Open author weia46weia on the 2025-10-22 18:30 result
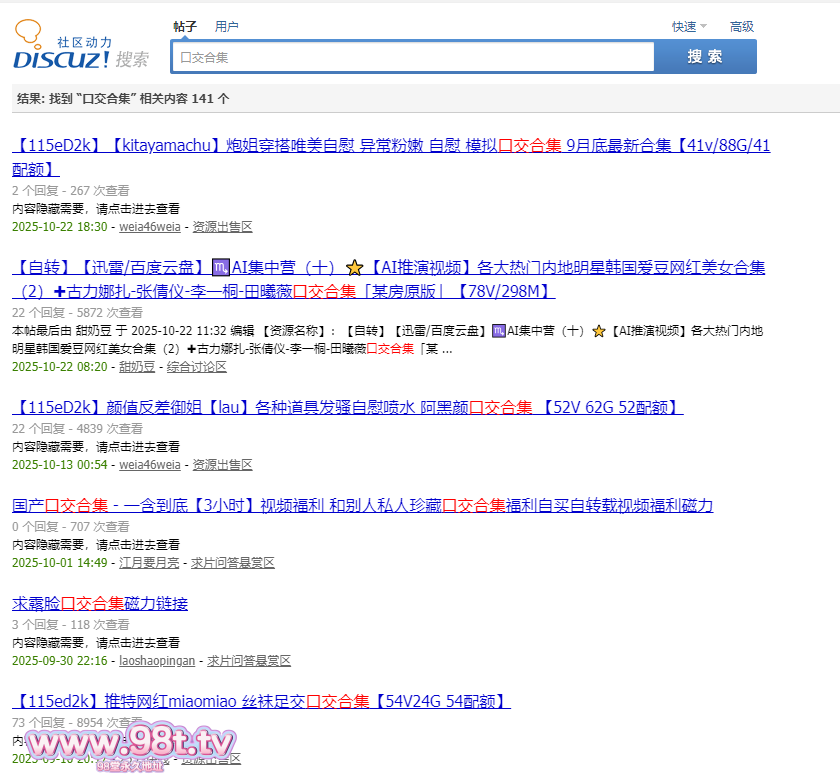 point(150,227)
